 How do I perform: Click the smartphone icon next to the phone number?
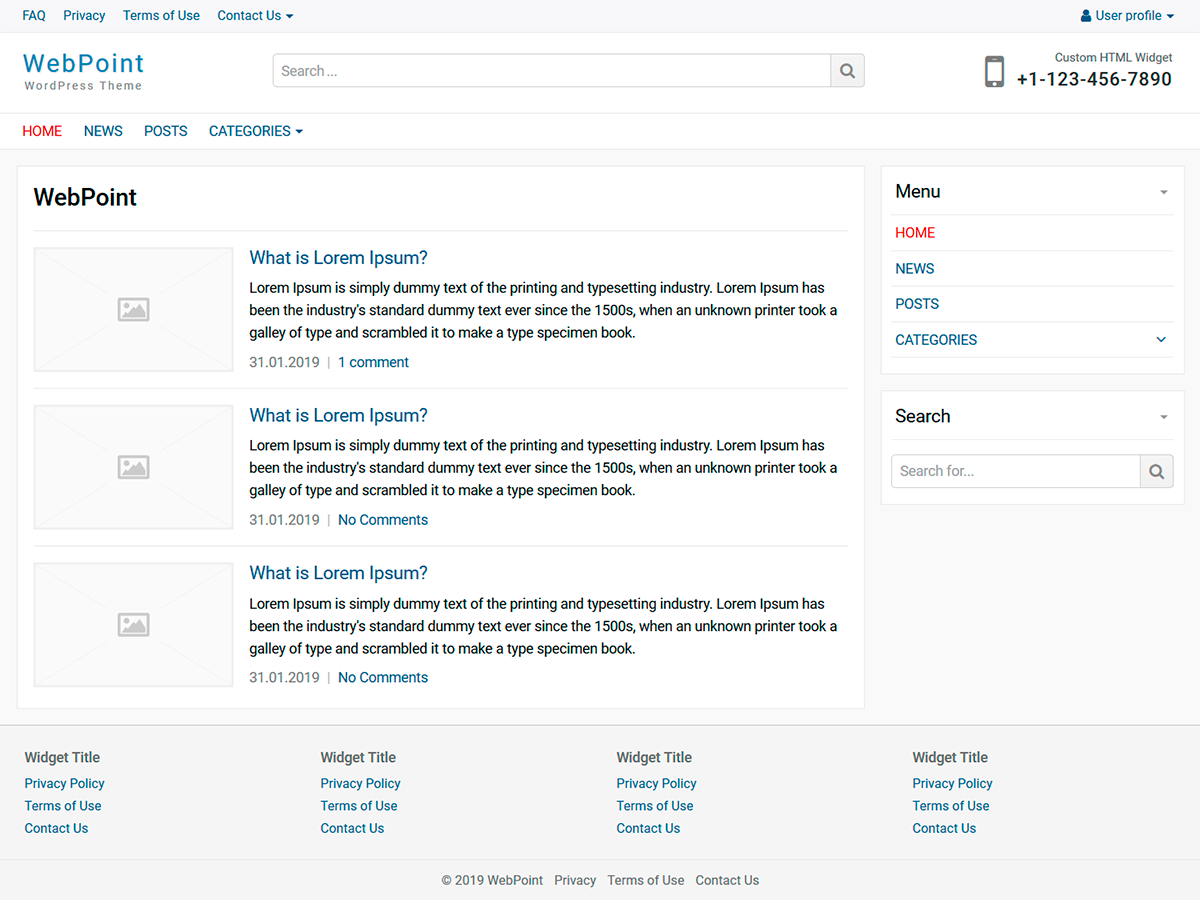click(x=994, y=71)
